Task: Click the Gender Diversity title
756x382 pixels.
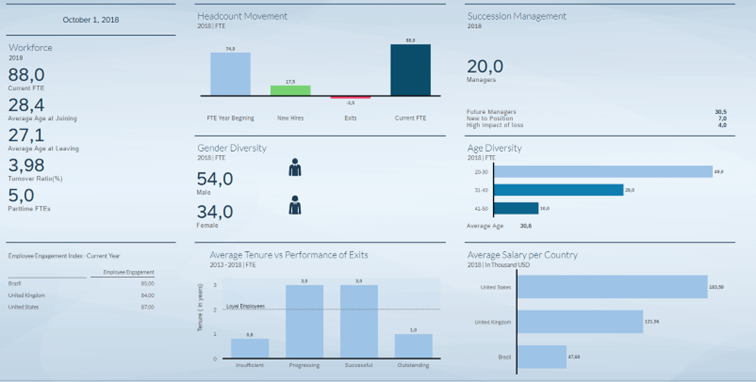Action: (232, 148)
